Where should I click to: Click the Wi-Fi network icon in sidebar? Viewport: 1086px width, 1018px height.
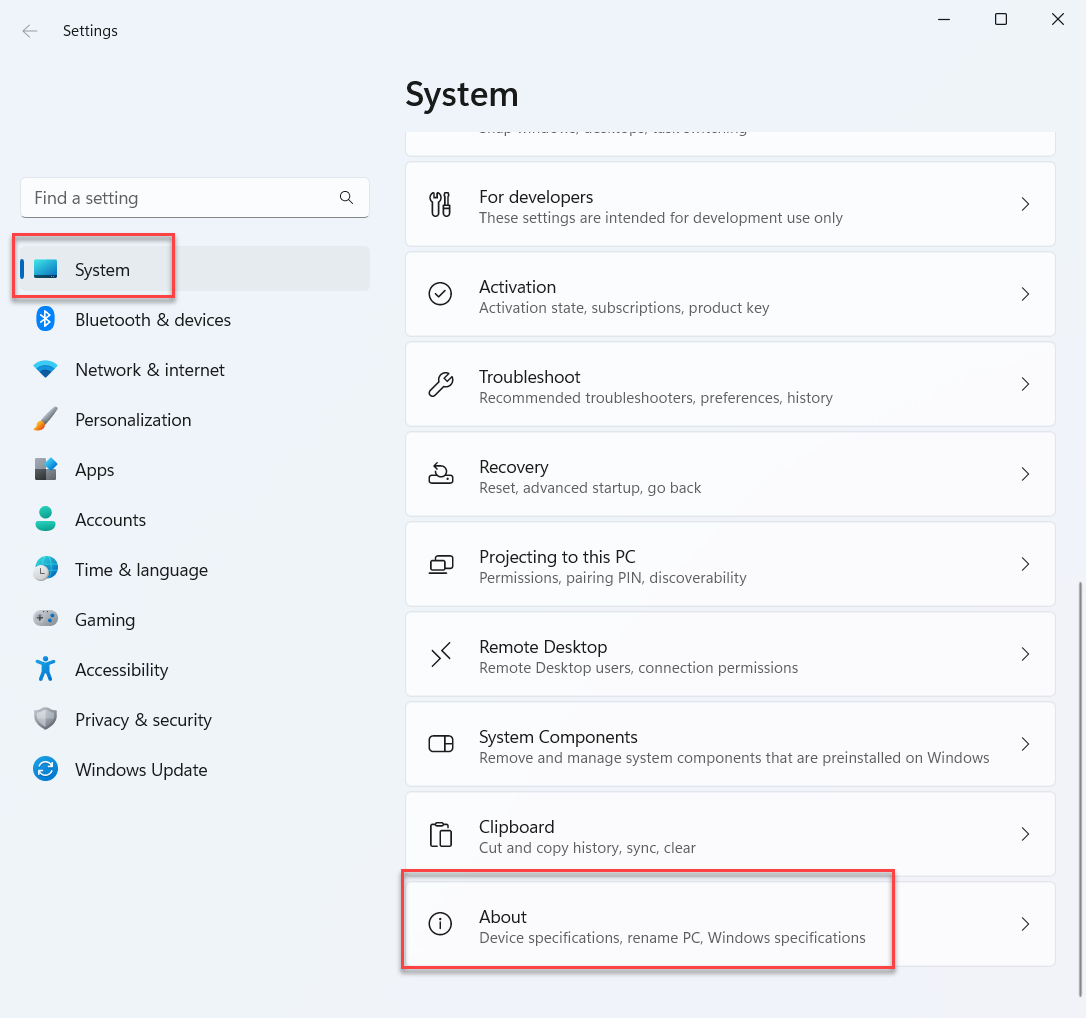[x=46, y=369]
